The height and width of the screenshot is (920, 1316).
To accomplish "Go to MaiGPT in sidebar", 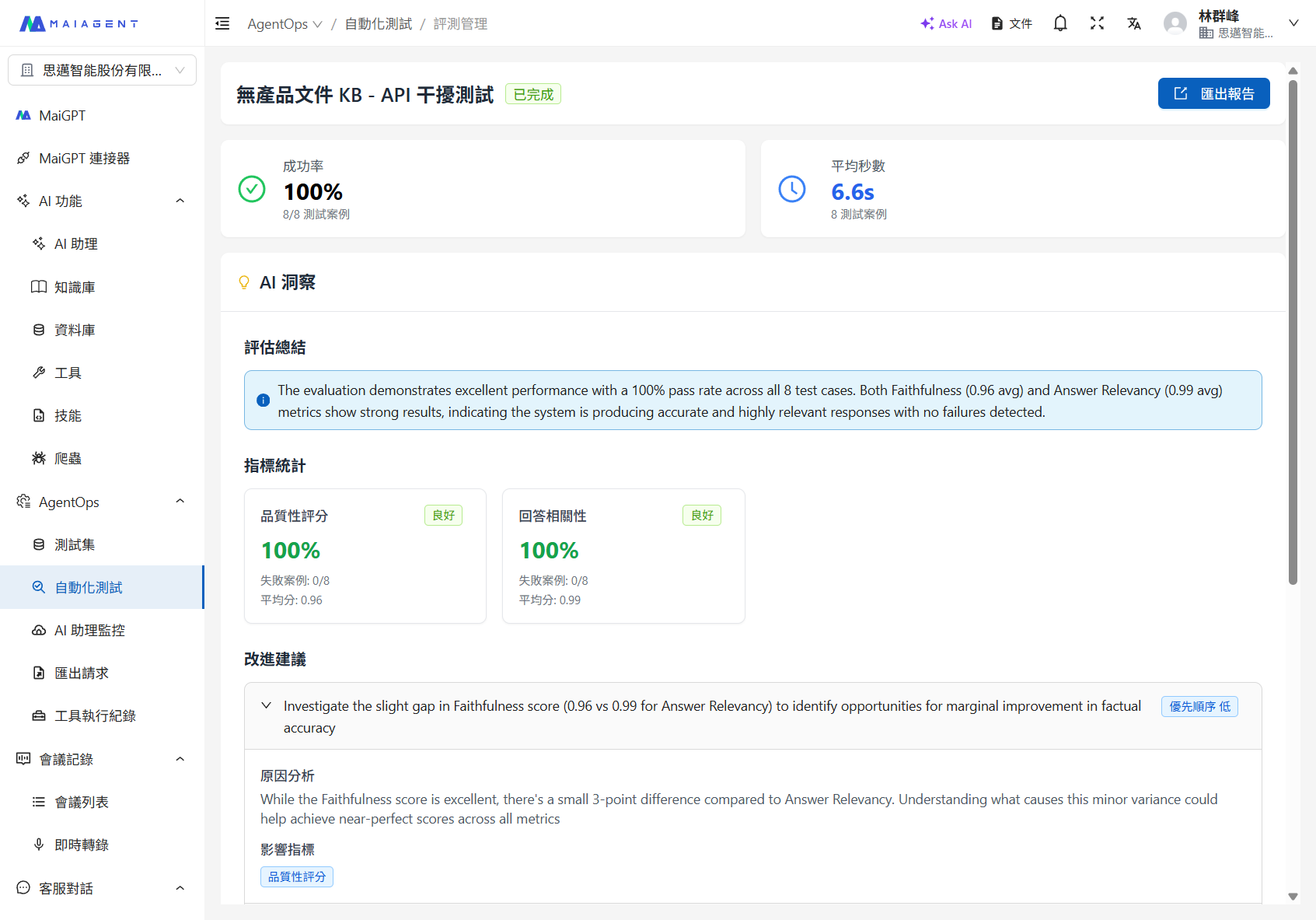I will tap(102, 115).
